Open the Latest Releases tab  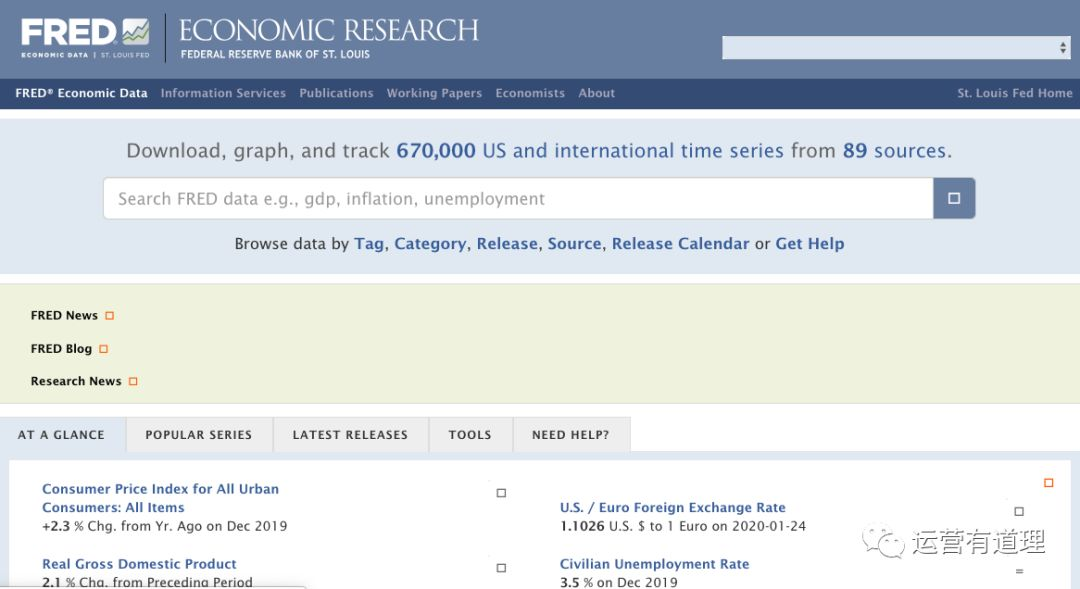(351, 435)
